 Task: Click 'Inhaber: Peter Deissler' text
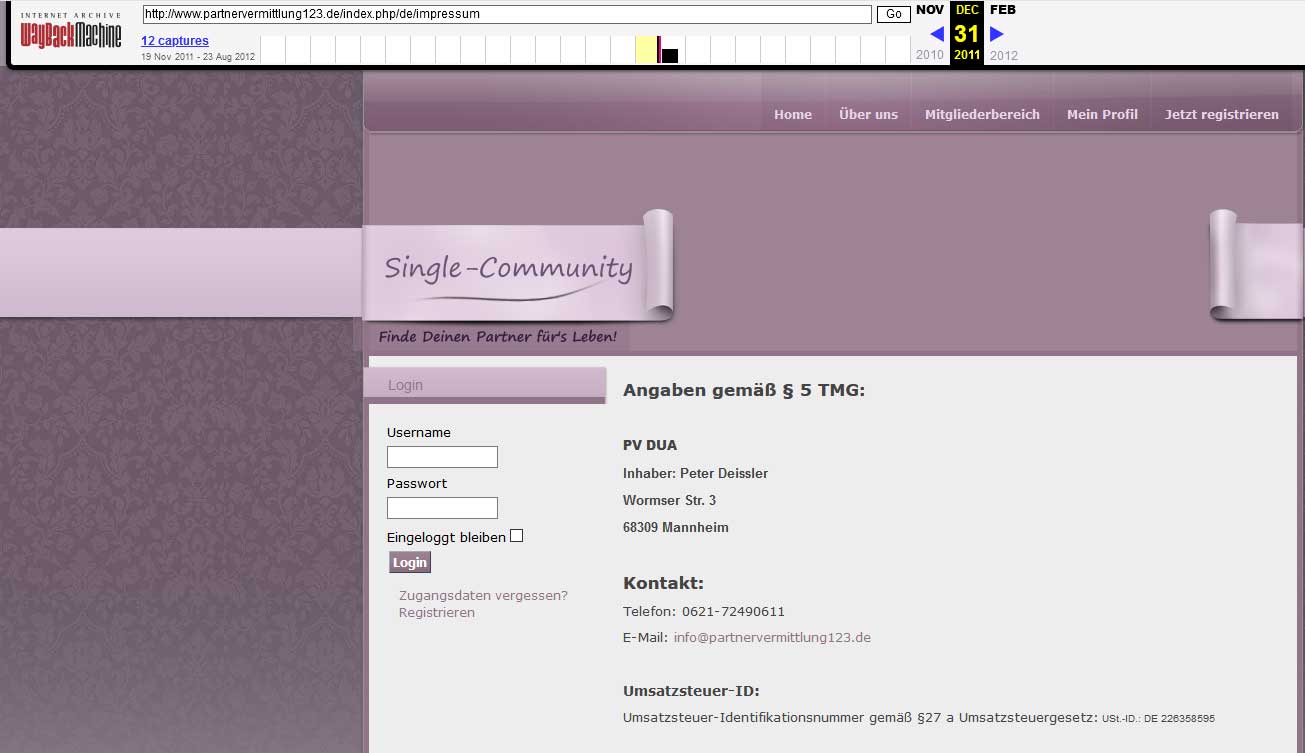click(x=695, y=473)
